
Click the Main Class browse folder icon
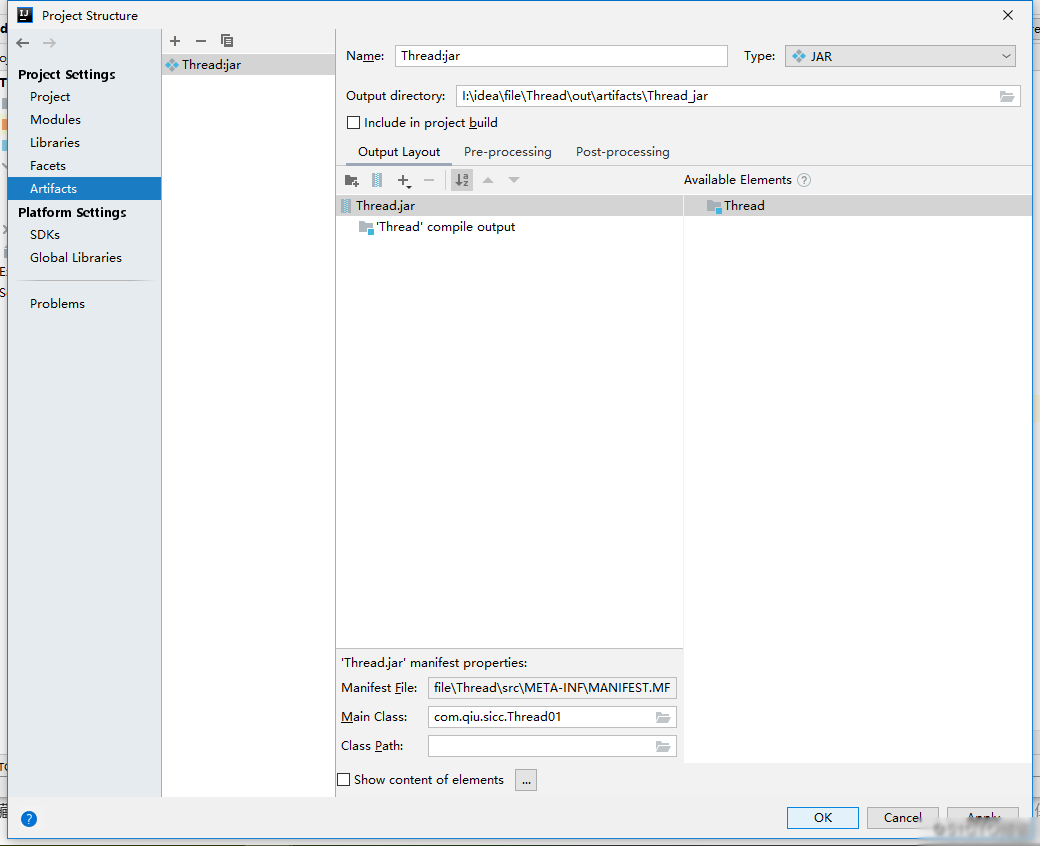(663, 717)
